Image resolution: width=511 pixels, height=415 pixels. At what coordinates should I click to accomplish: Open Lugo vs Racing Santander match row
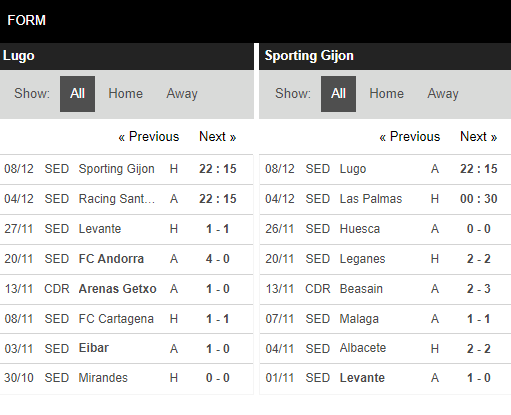point(127,199)
